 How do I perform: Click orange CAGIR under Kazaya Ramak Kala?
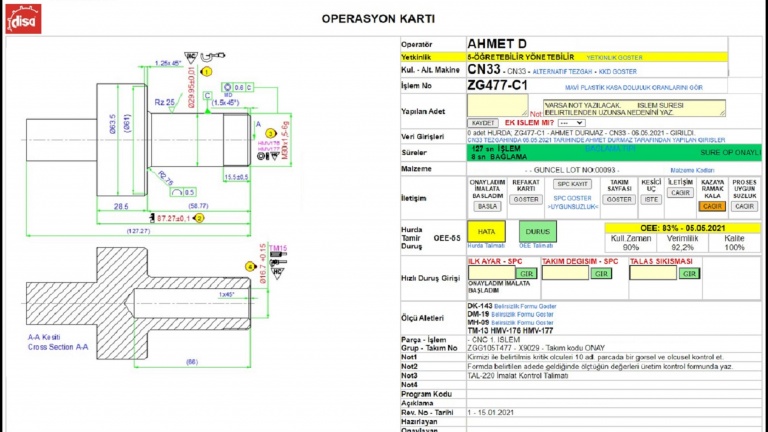[712, 206]
